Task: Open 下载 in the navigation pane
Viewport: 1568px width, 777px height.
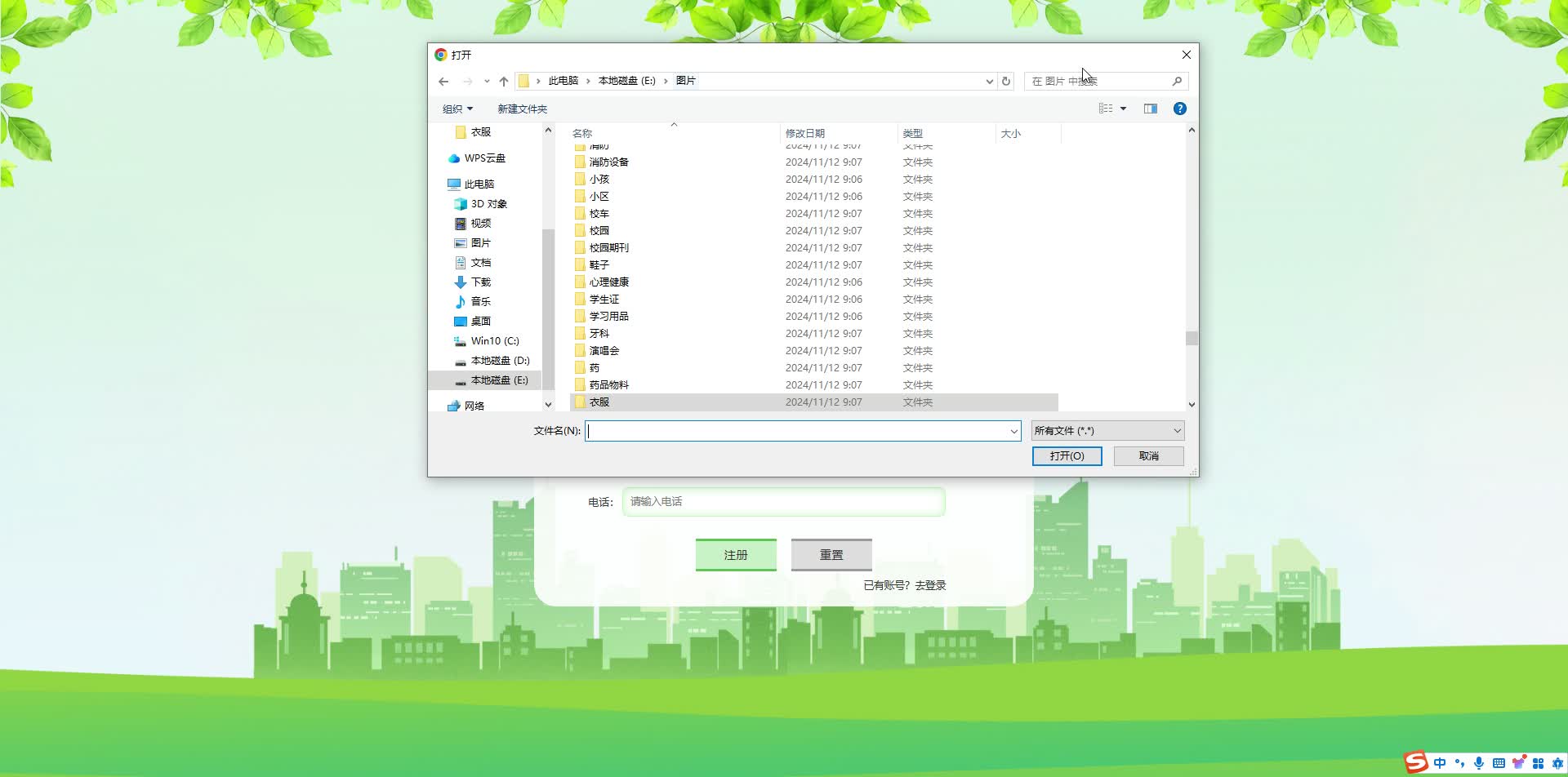Action: pos(473,282)
